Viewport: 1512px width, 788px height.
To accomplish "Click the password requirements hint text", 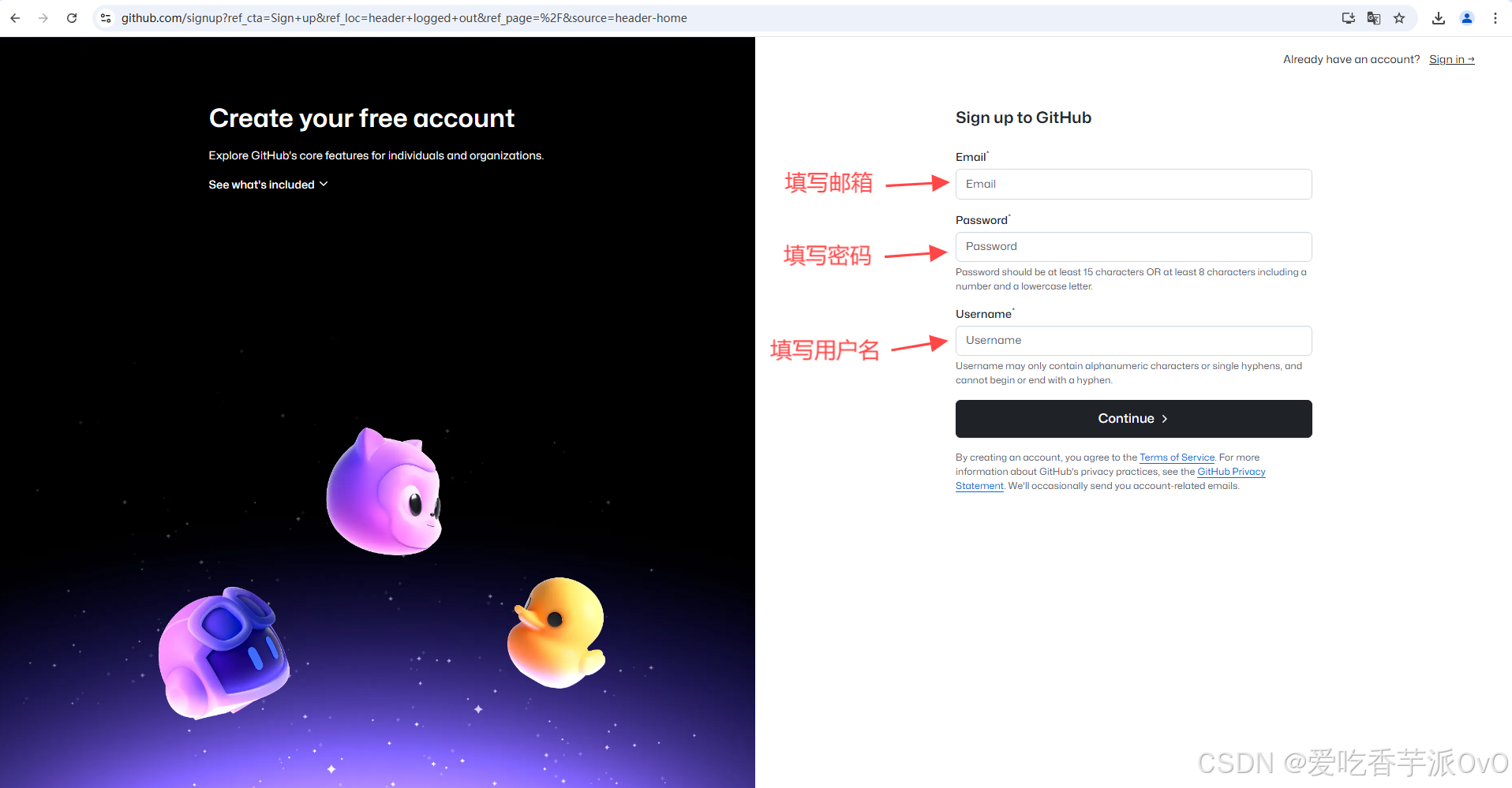I will [x=1131, y=279].
